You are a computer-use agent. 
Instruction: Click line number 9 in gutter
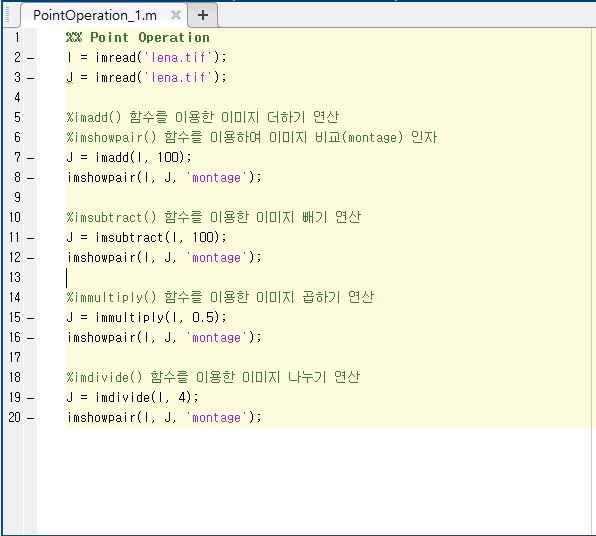17,197
